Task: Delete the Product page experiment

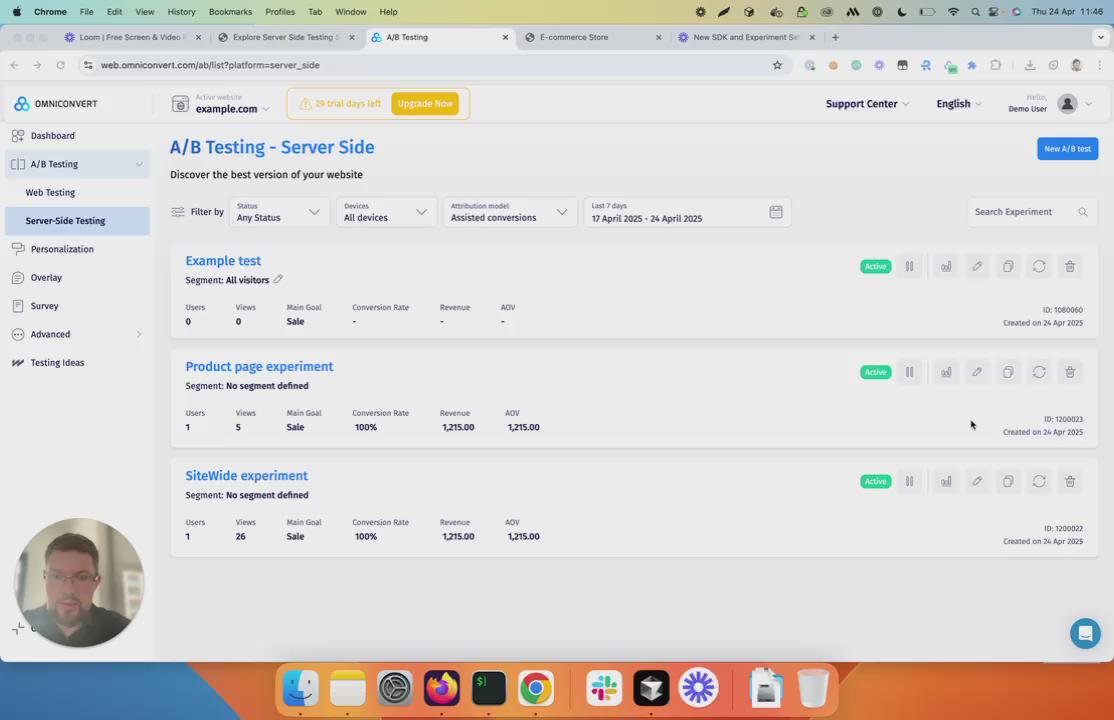Action: pos(1070,372)
